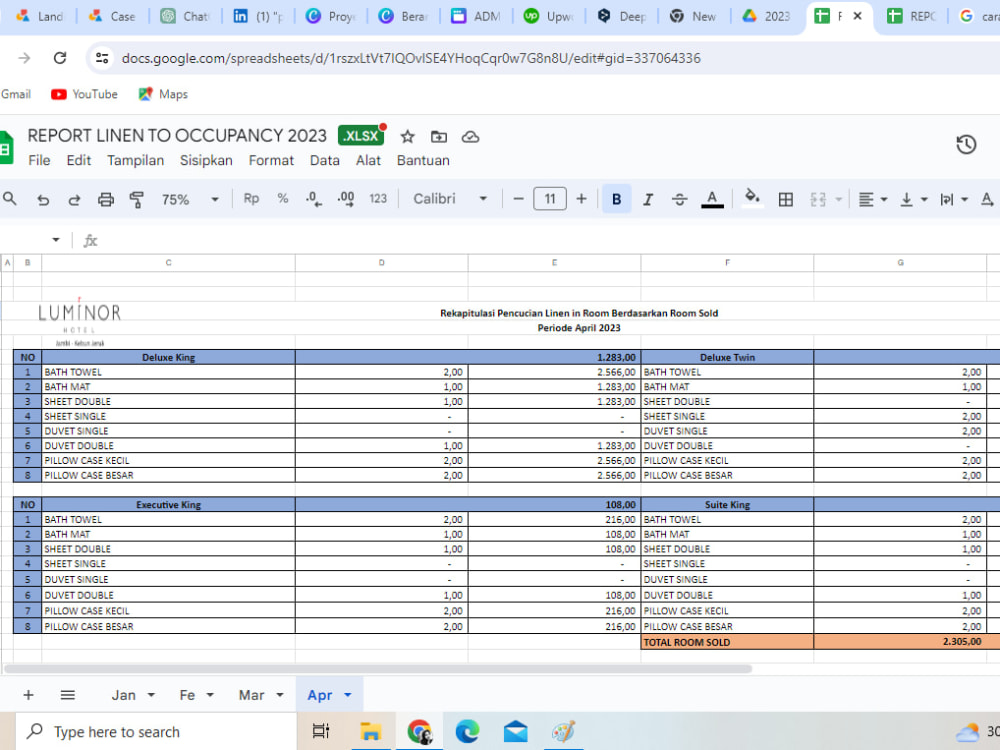The height and width of the screenshot is (750, 1000).
Task: Undo the last action
Action: click(43, 200)
